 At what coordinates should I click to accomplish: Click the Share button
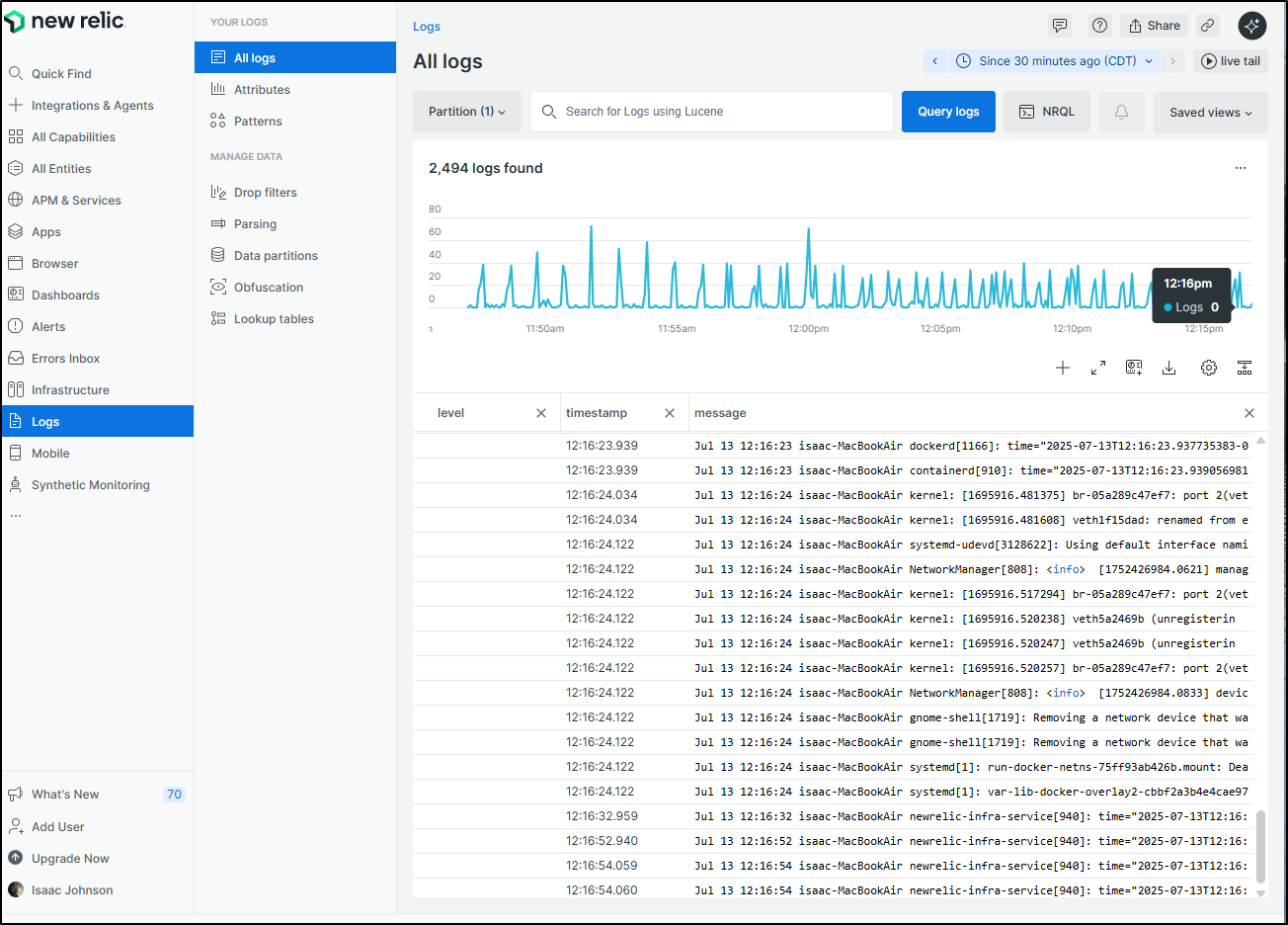click(1154, 26)
